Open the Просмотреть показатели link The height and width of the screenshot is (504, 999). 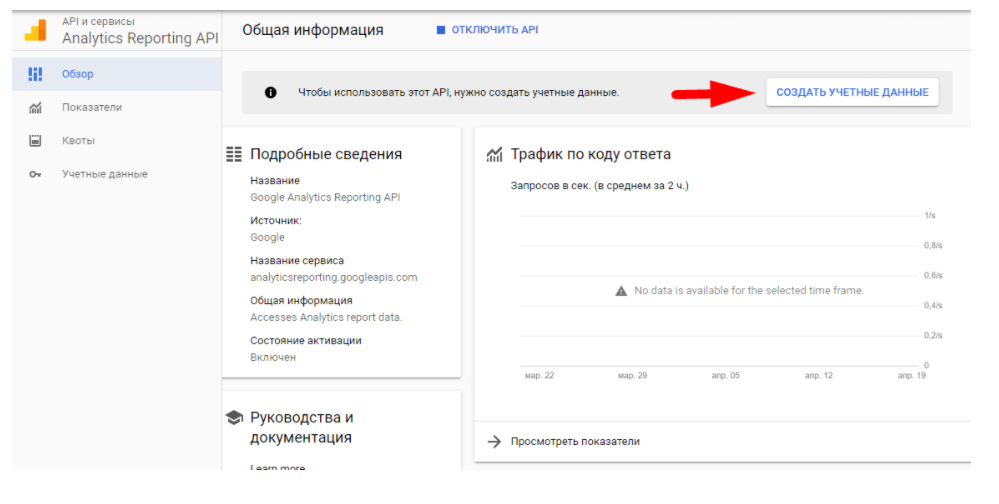point(575,442)
